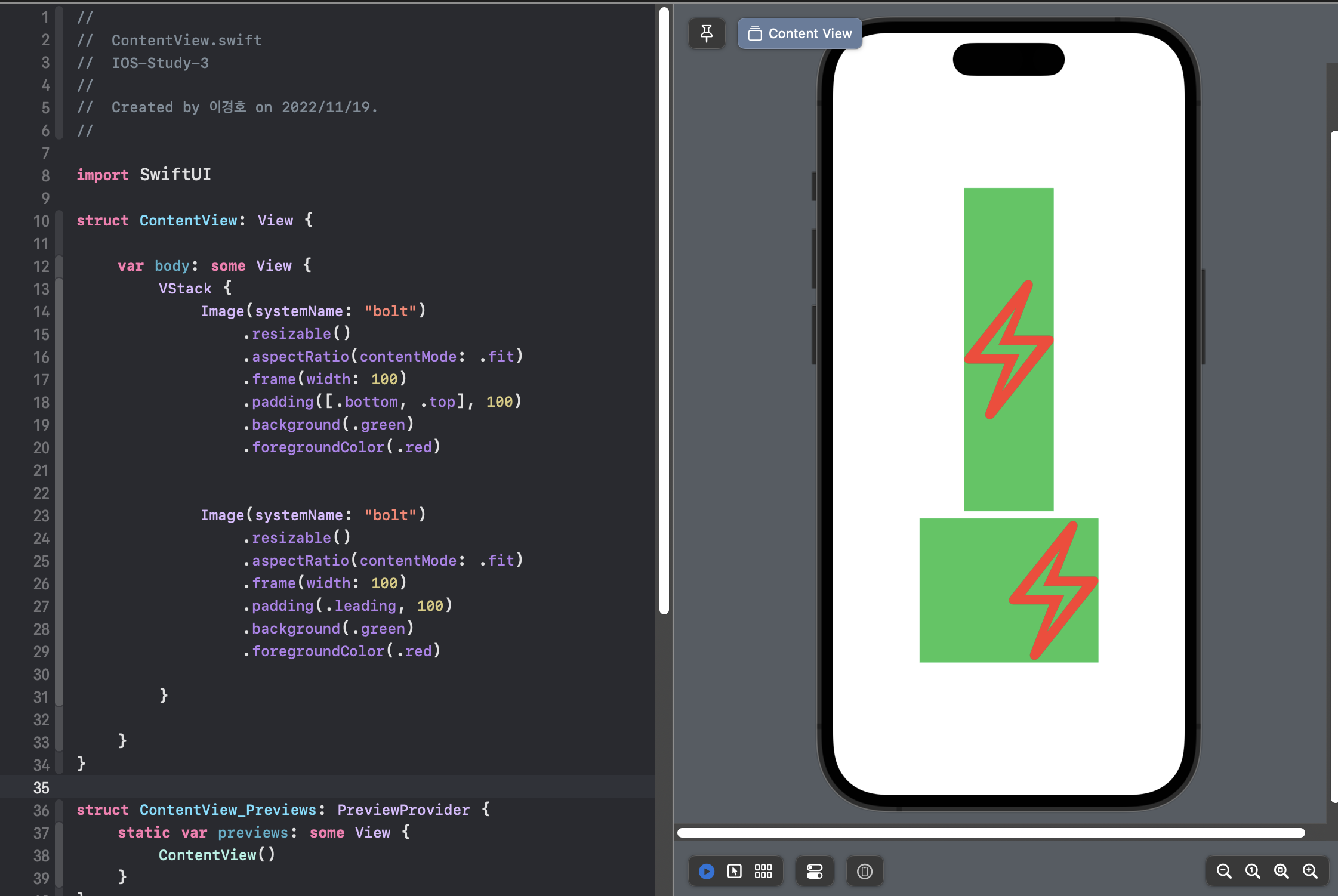
Task: Zoom in the preview canvas
Action: coord(1310,872)
